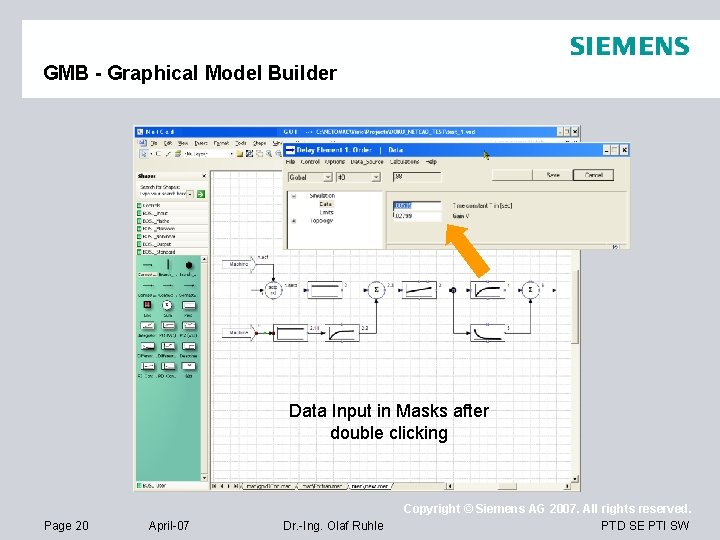720x540 pixels.
Task: Switch to third sheet tab at canvas bottom
Action: pyautogui.click(x=371, y=486)
